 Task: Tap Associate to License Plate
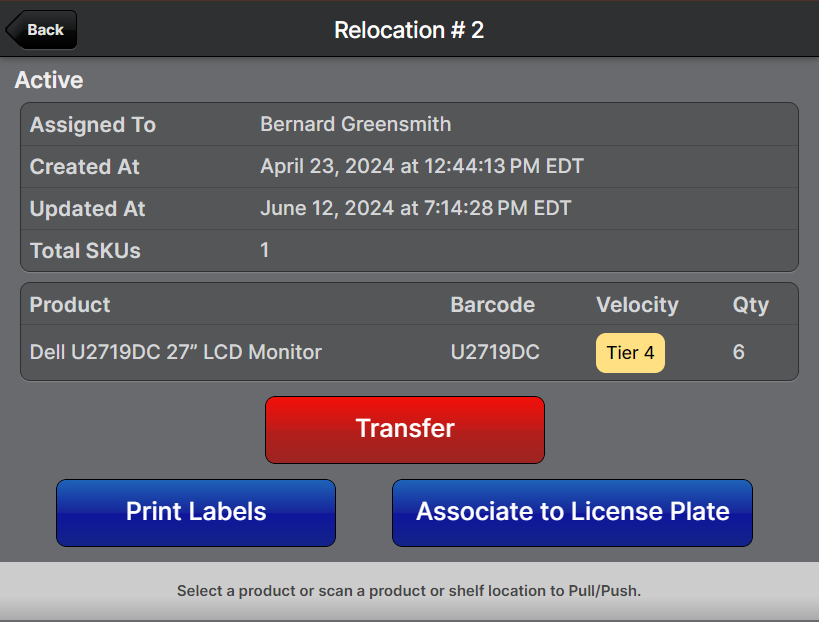[x=572, y=512]
